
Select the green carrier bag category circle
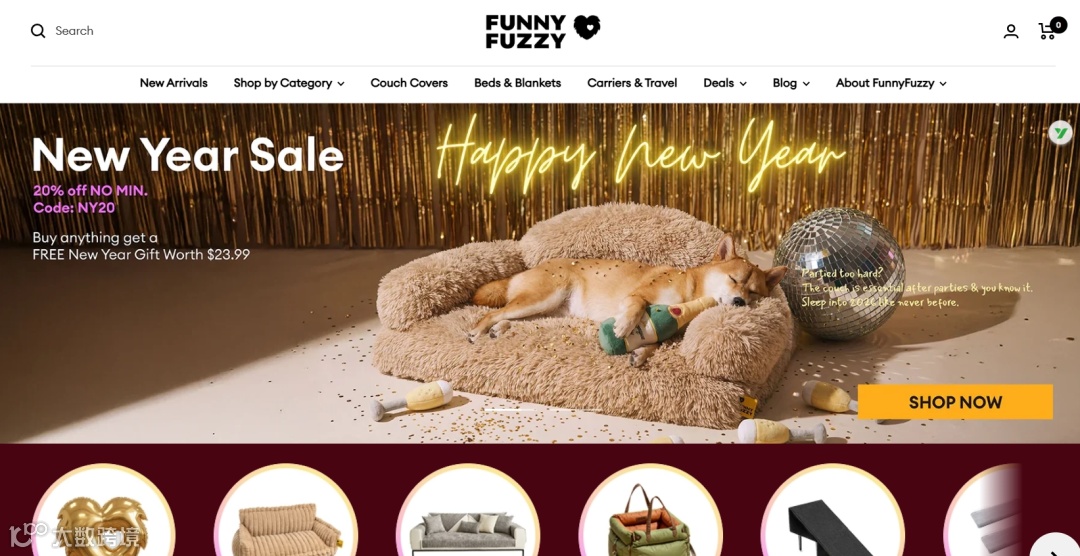coord(650,511)
